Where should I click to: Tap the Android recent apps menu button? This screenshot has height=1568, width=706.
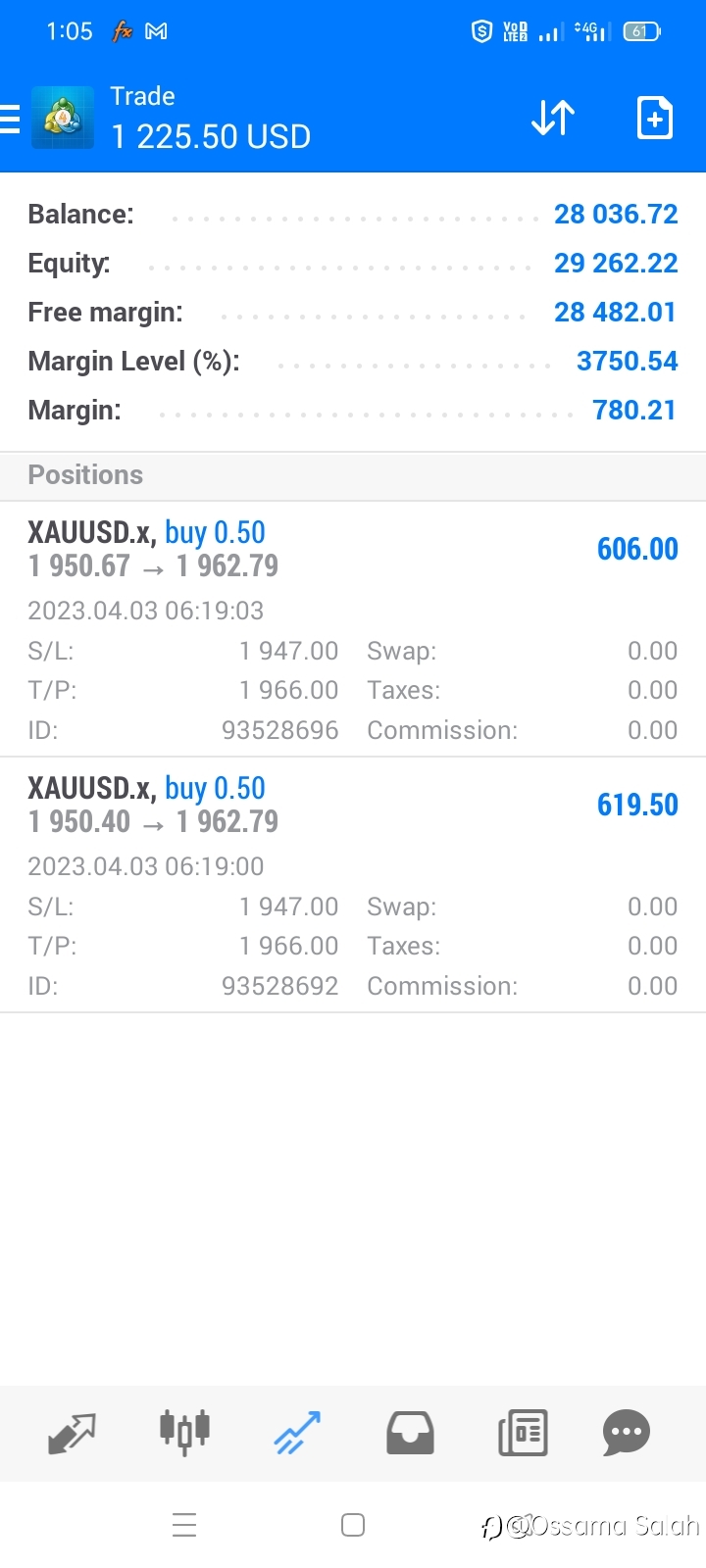184,1525
